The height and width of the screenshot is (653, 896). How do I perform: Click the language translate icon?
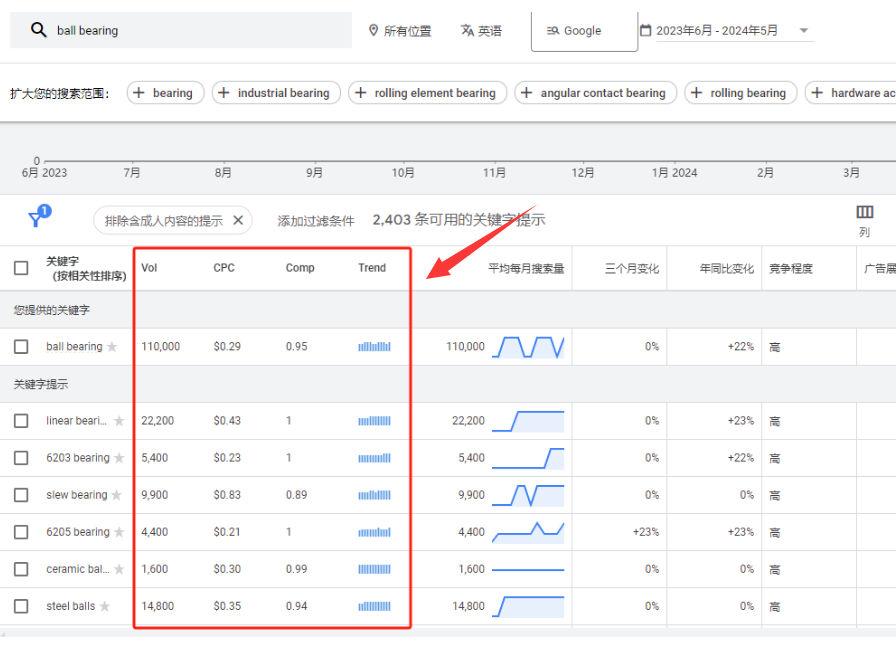[x=467, y=31]
